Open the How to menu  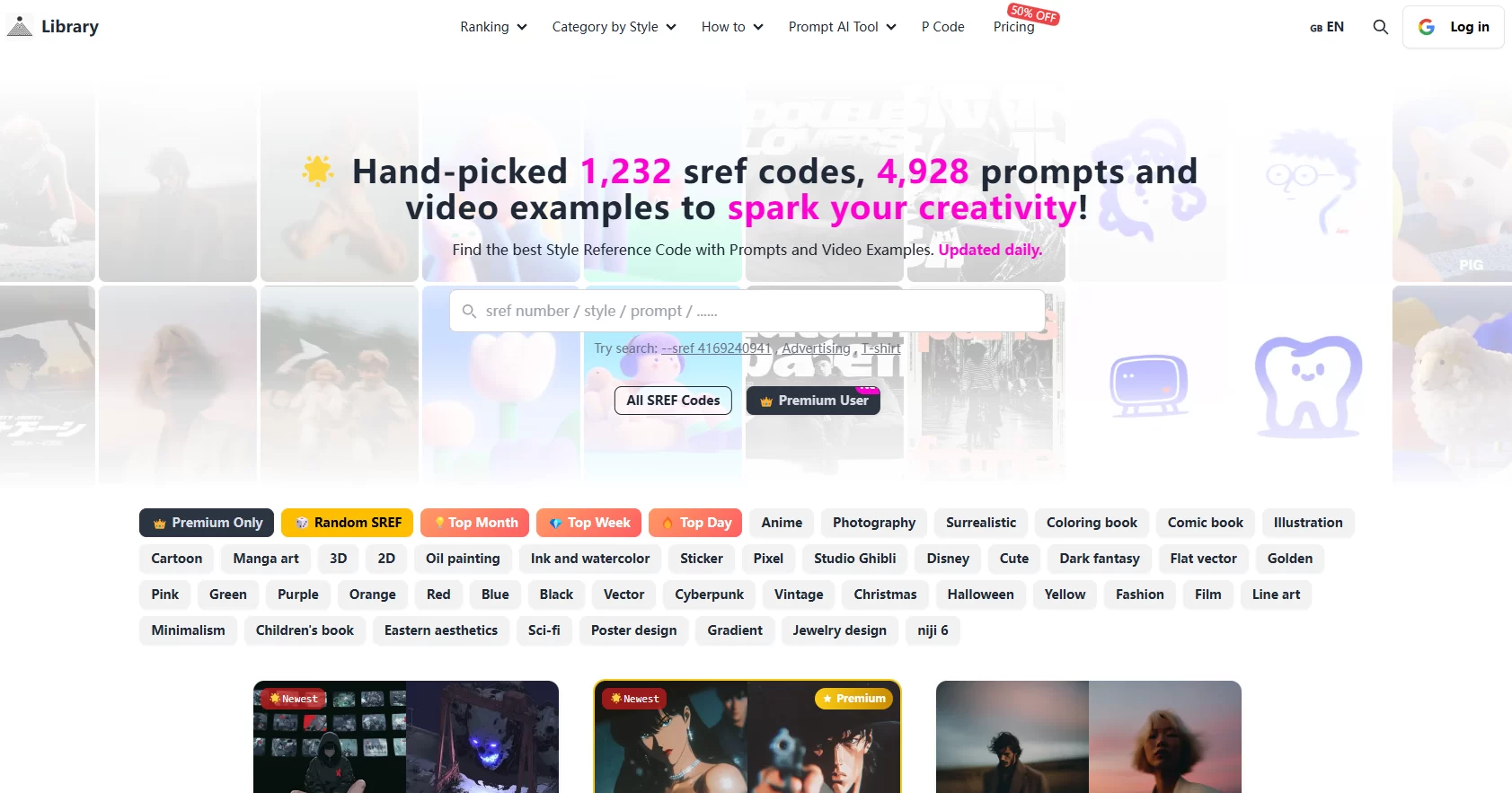tap(732, 27)
